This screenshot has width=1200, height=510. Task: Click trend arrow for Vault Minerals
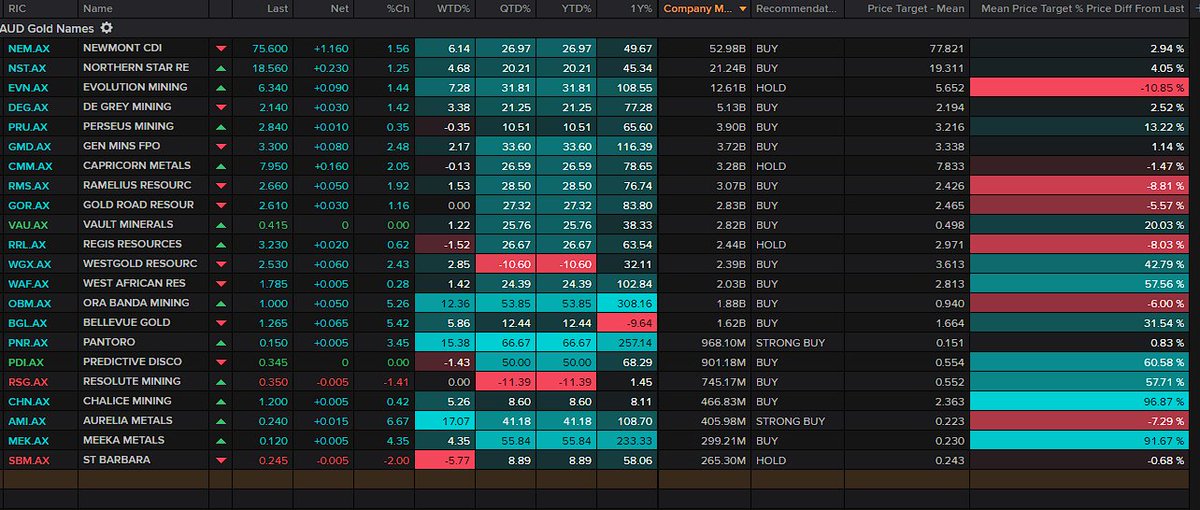click(x=221, y=225)
